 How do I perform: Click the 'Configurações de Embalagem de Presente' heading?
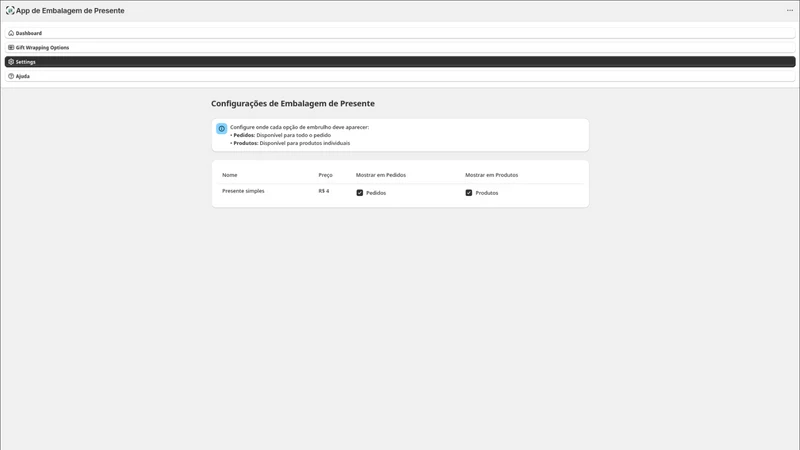pos(293,104)
